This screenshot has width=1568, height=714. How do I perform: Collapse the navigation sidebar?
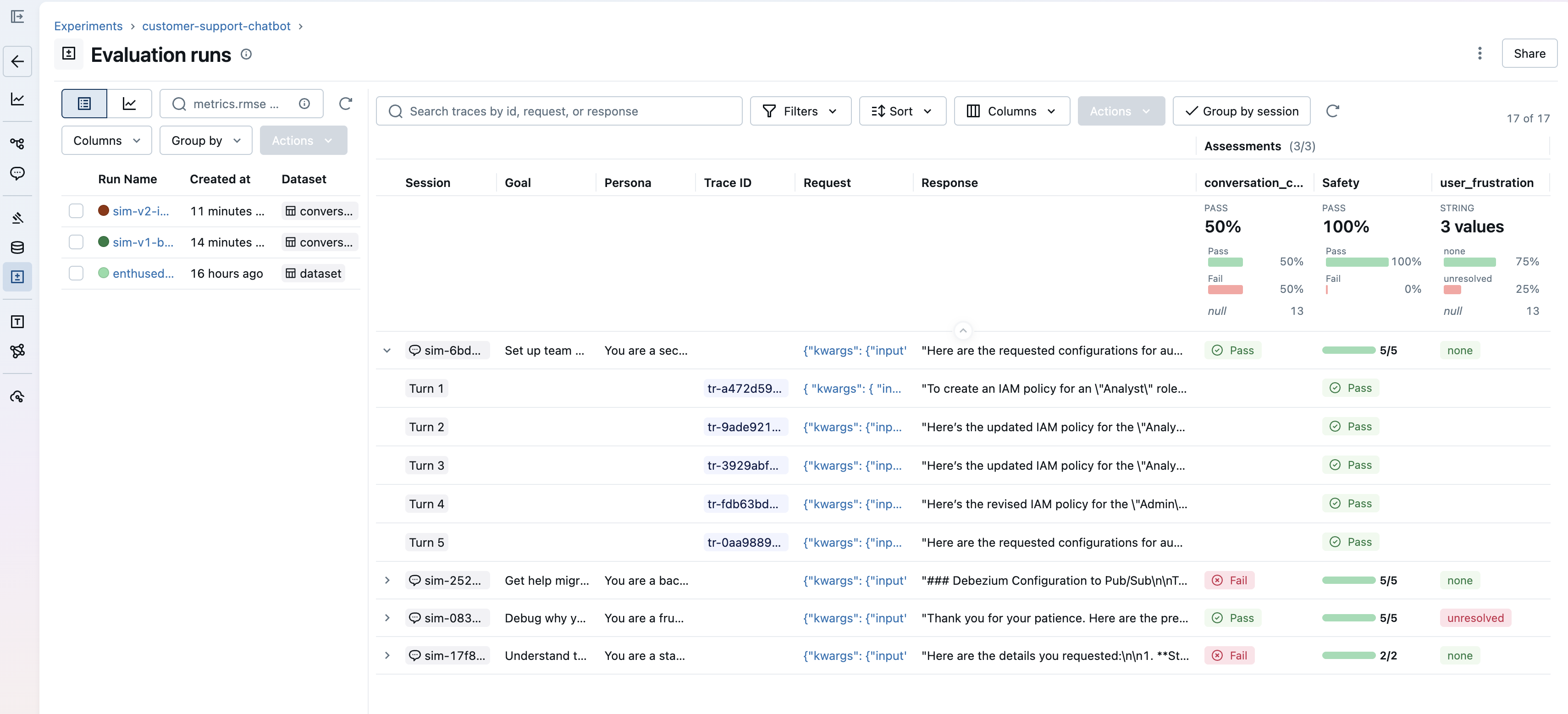coord(17,17)
